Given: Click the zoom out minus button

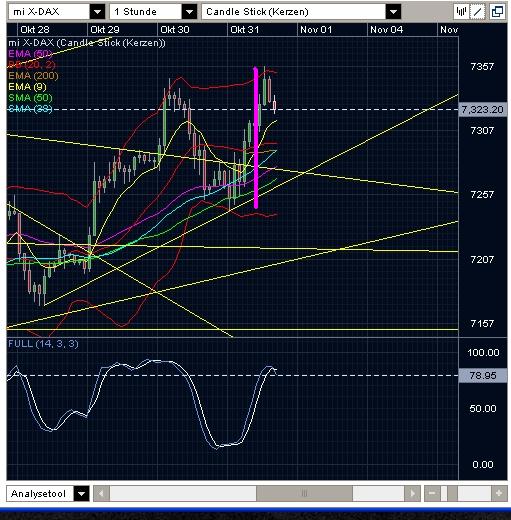Looking at the screenshot, I should (432, 493).
